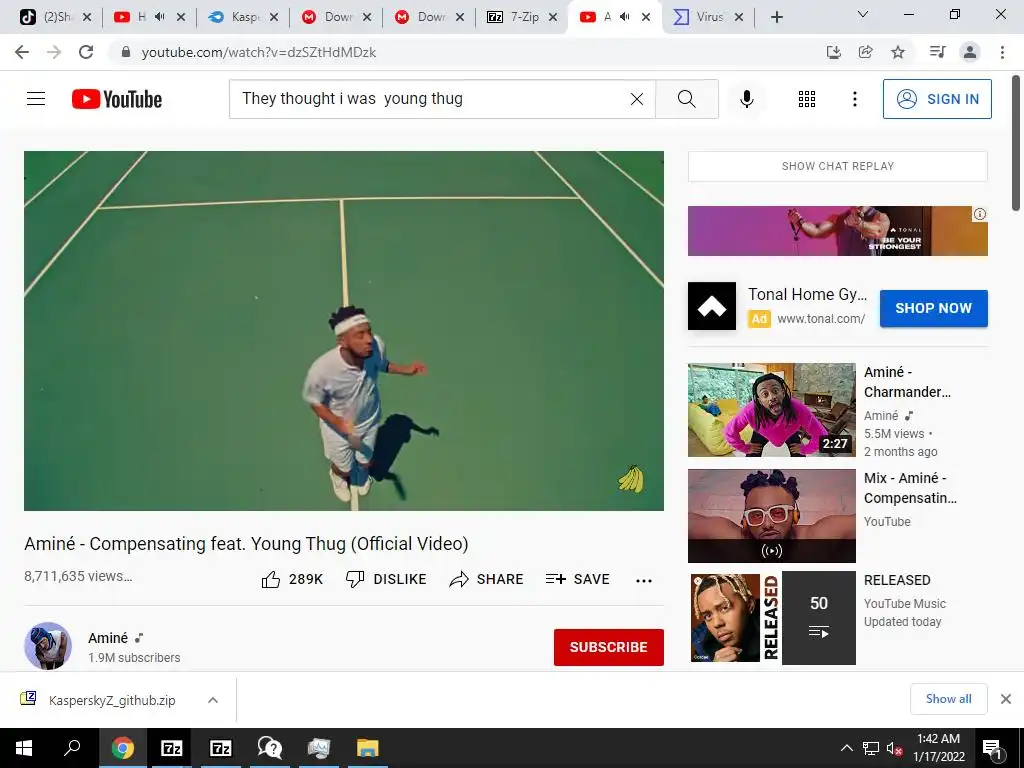This screenshot has height=768, width=1024.
Task: Open Chrome three-dot menu
Action: (x=1002, y=52)
